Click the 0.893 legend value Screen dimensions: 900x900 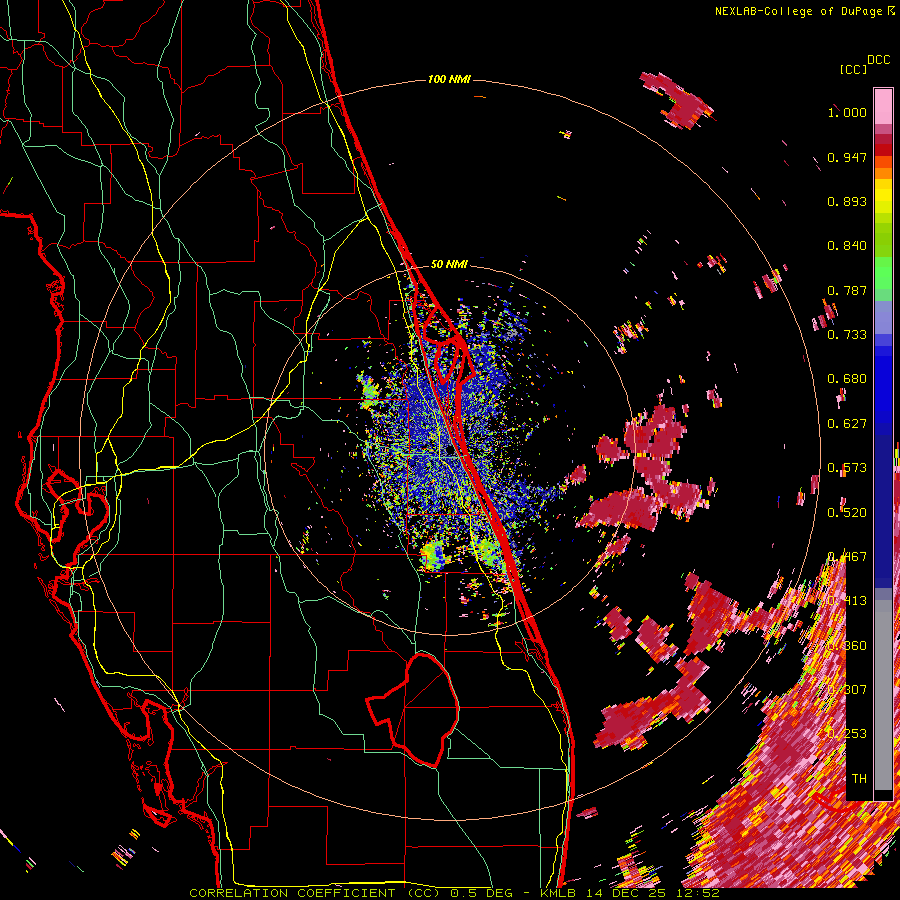click(x=847, y=201)
